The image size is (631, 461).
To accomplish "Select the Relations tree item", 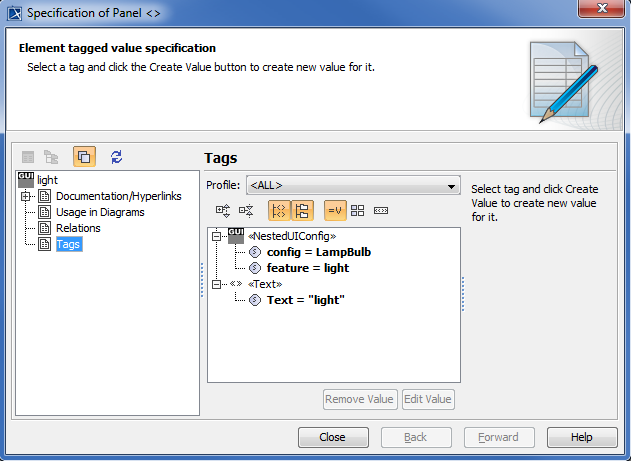I will pyautogui.click(x=78, y=228).
